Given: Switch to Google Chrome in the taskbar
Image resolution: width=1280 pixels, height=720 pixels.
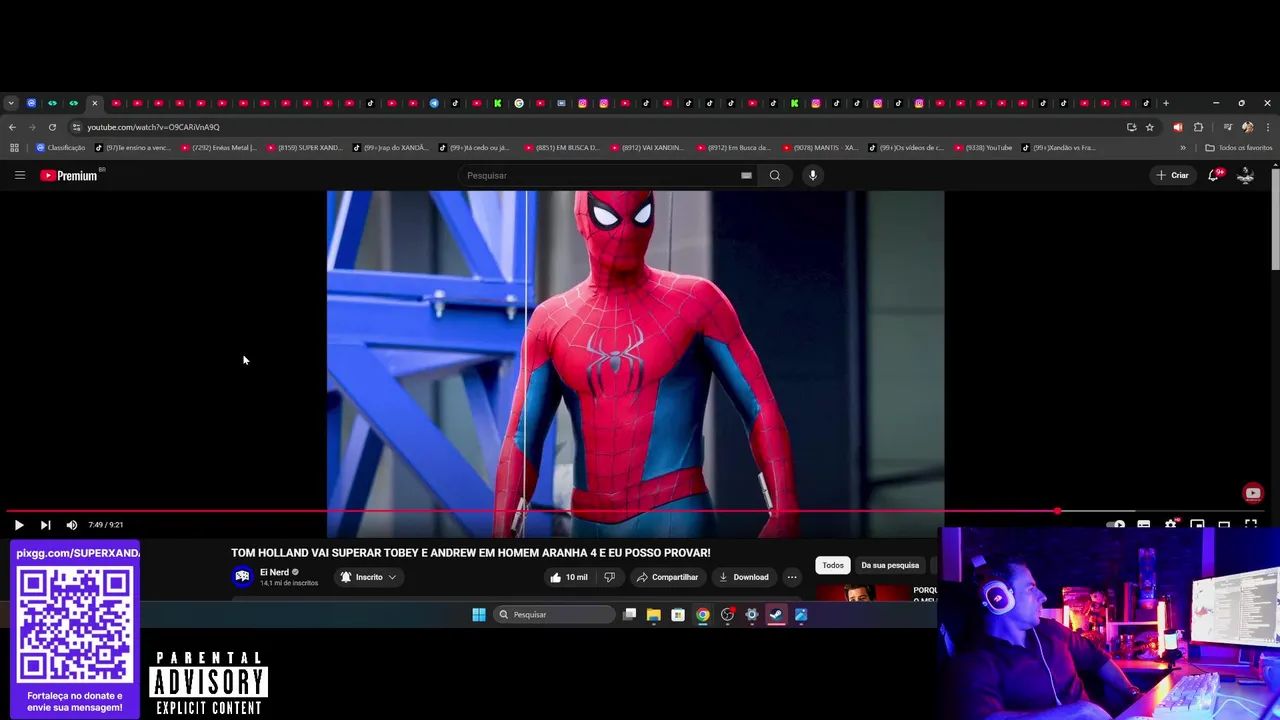Looking at the screenshot, I should [x=703, y=615].
